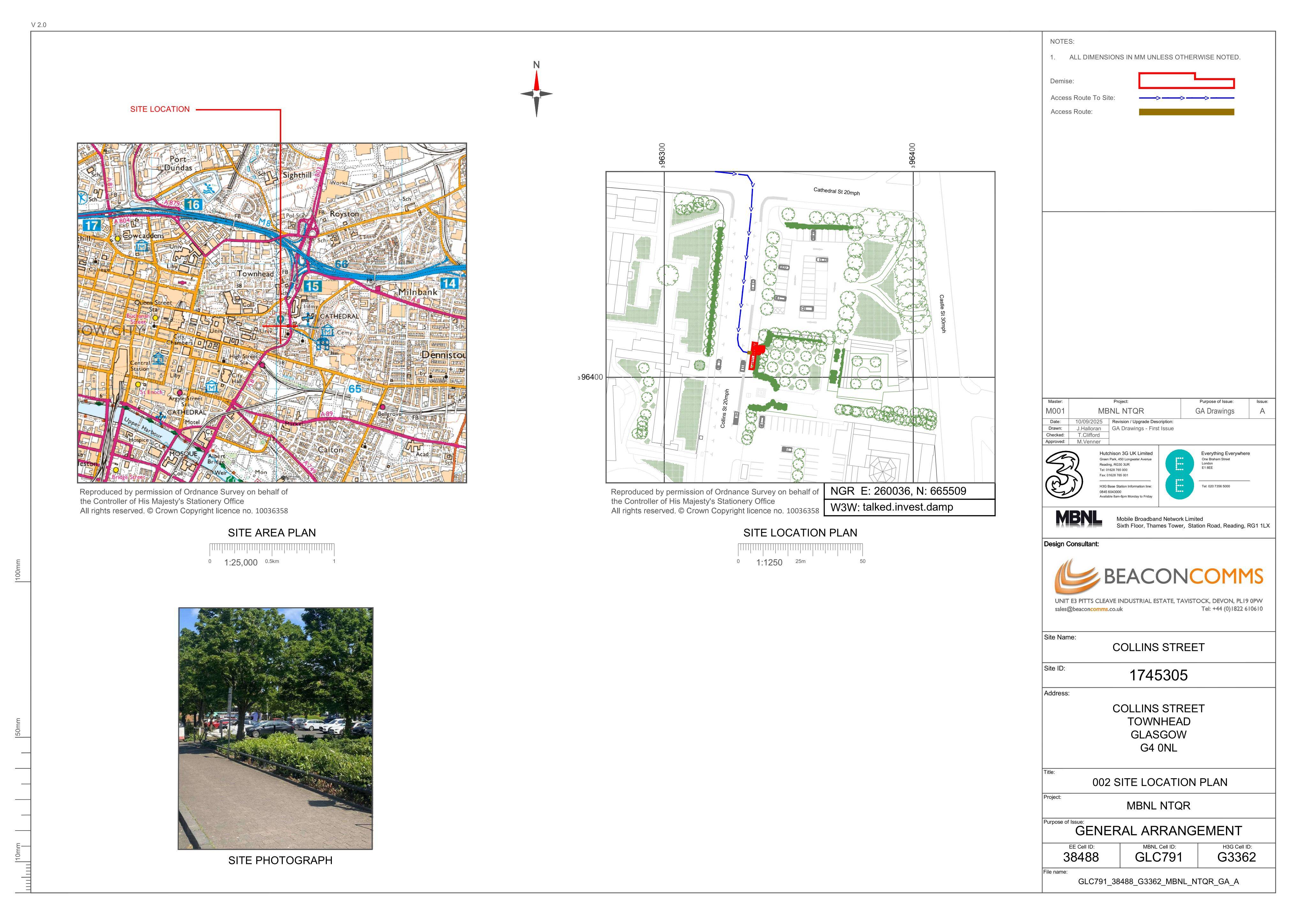Click the EE logo in the title block
Image resolution: width=1307 pixels, height=924 pixels.
(1179, 475)
